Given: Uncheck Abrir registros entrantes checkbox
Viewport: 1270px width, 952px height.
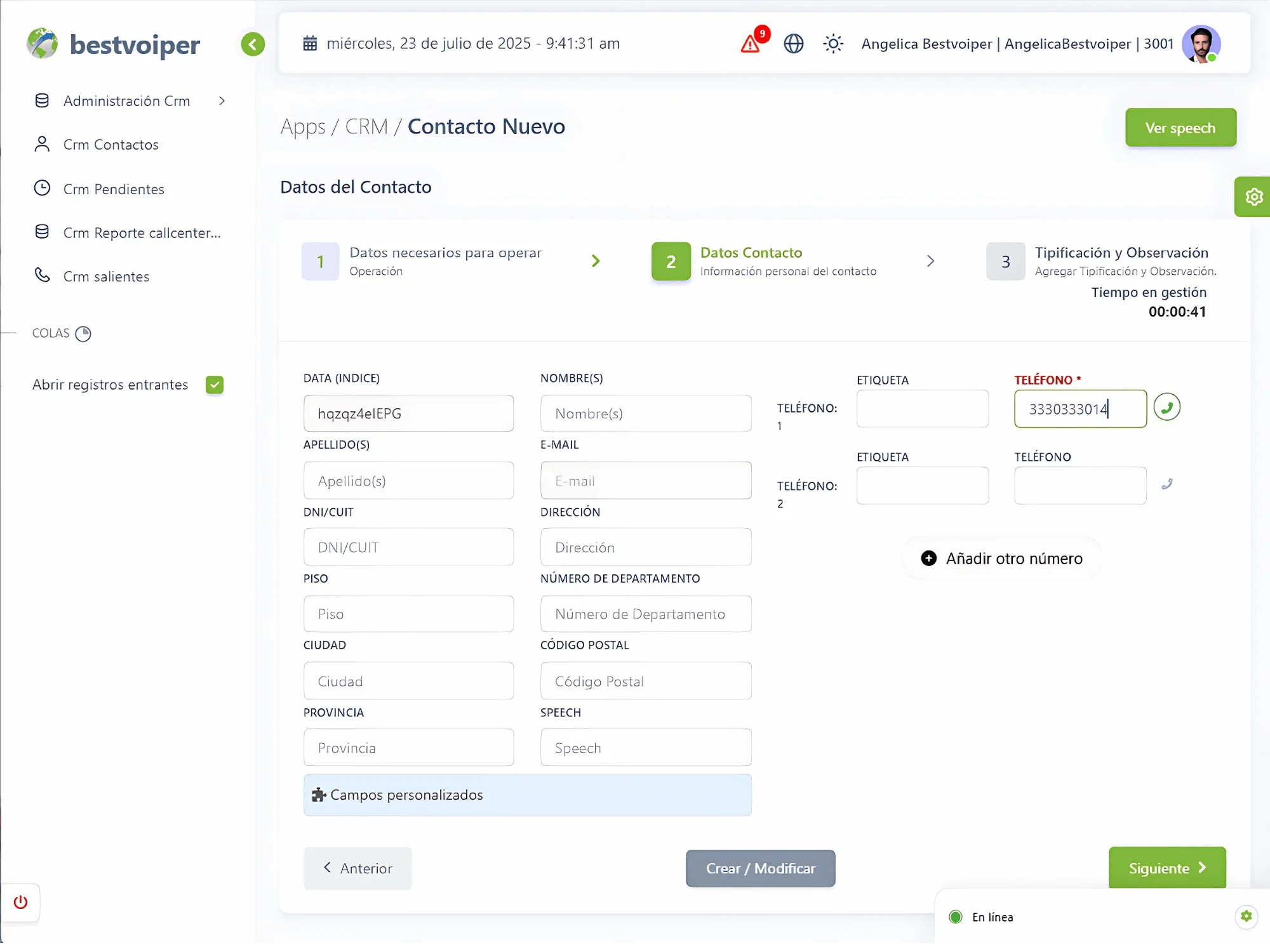Looking at the screenshot, I should pos(215,385).
